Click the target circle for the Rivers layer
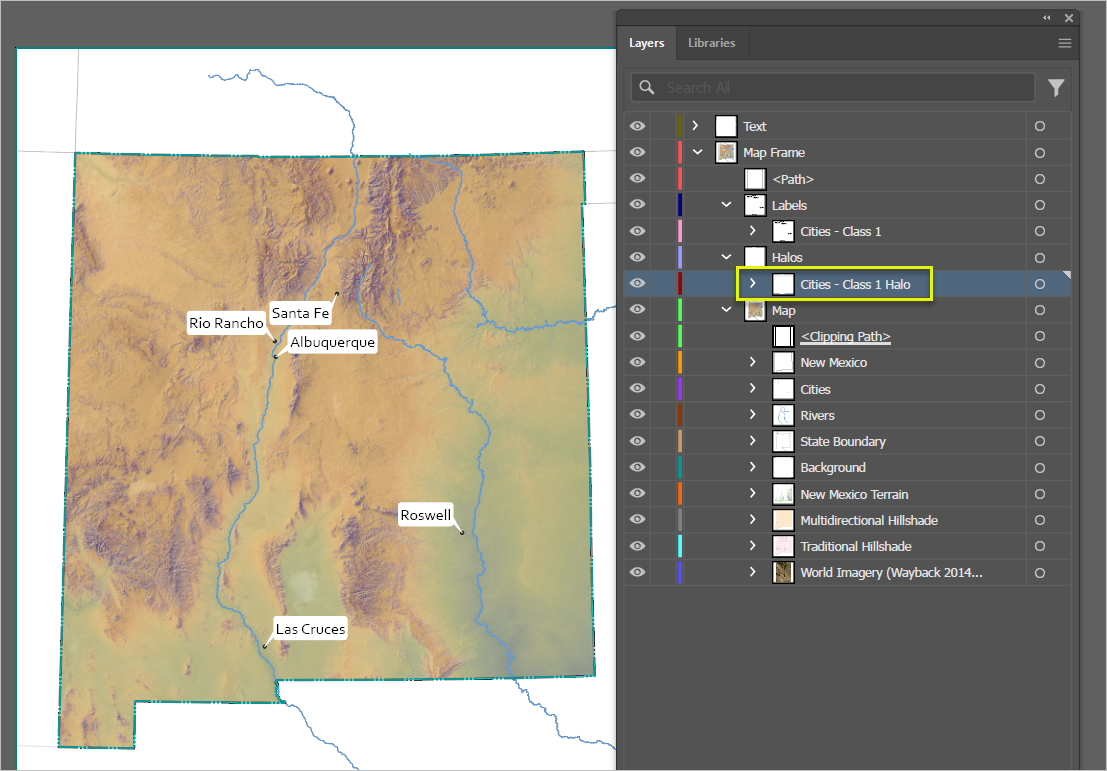This screenshot has height=771, width=1107. click(1040, 414)
